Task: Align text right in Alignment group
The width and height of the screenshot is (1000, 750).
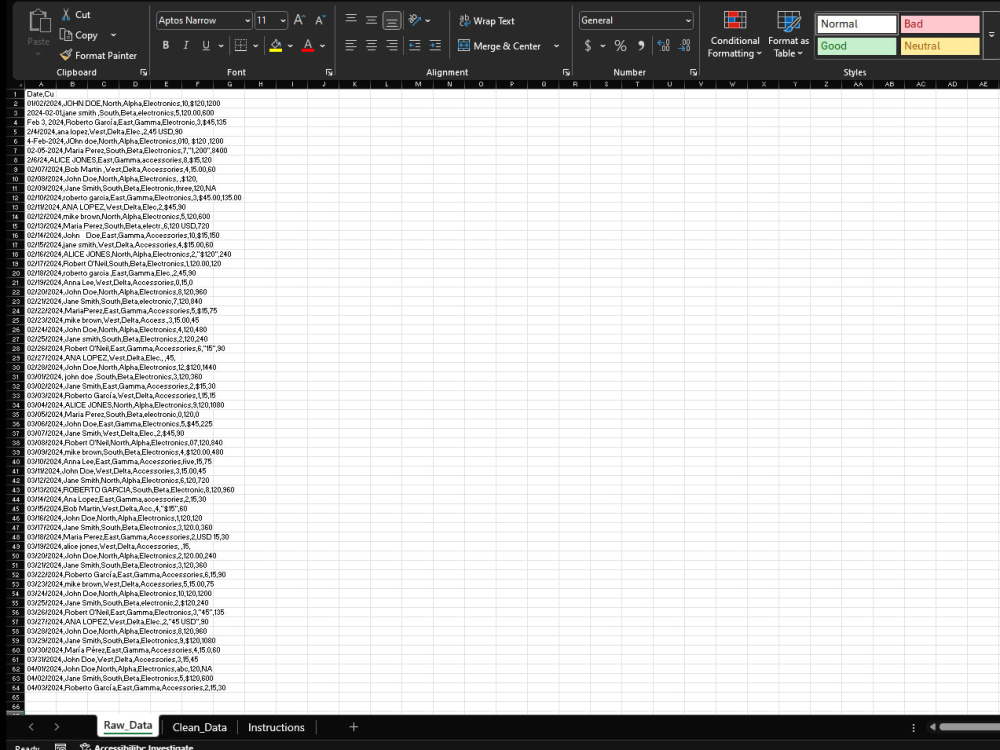Action: click(x=392, y=45)
